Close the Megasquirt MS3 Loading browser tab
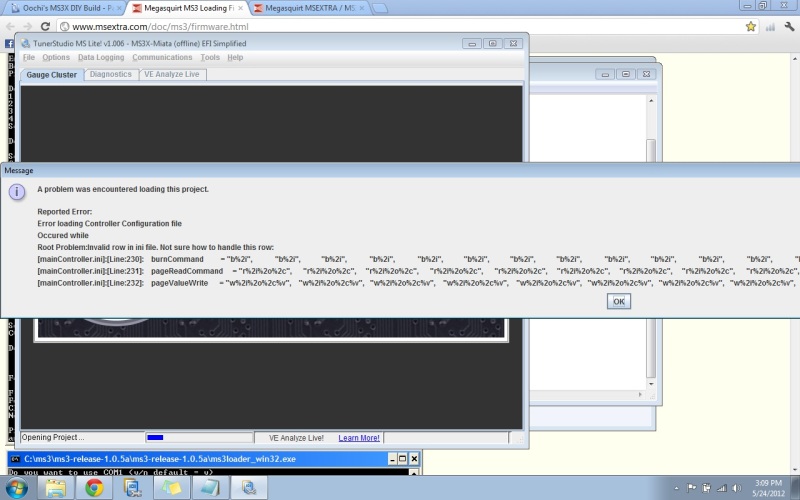Screen dimensions: 800x500 (x=240, y=8)
